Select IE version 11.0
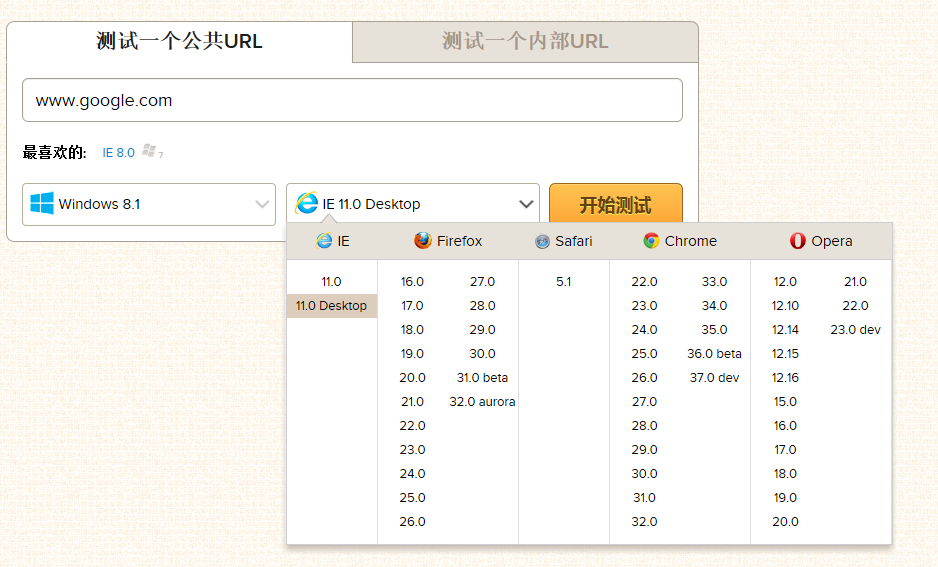The width and height of the screenshot is (938, 567). pyautogui.click(x=331, y=282)
